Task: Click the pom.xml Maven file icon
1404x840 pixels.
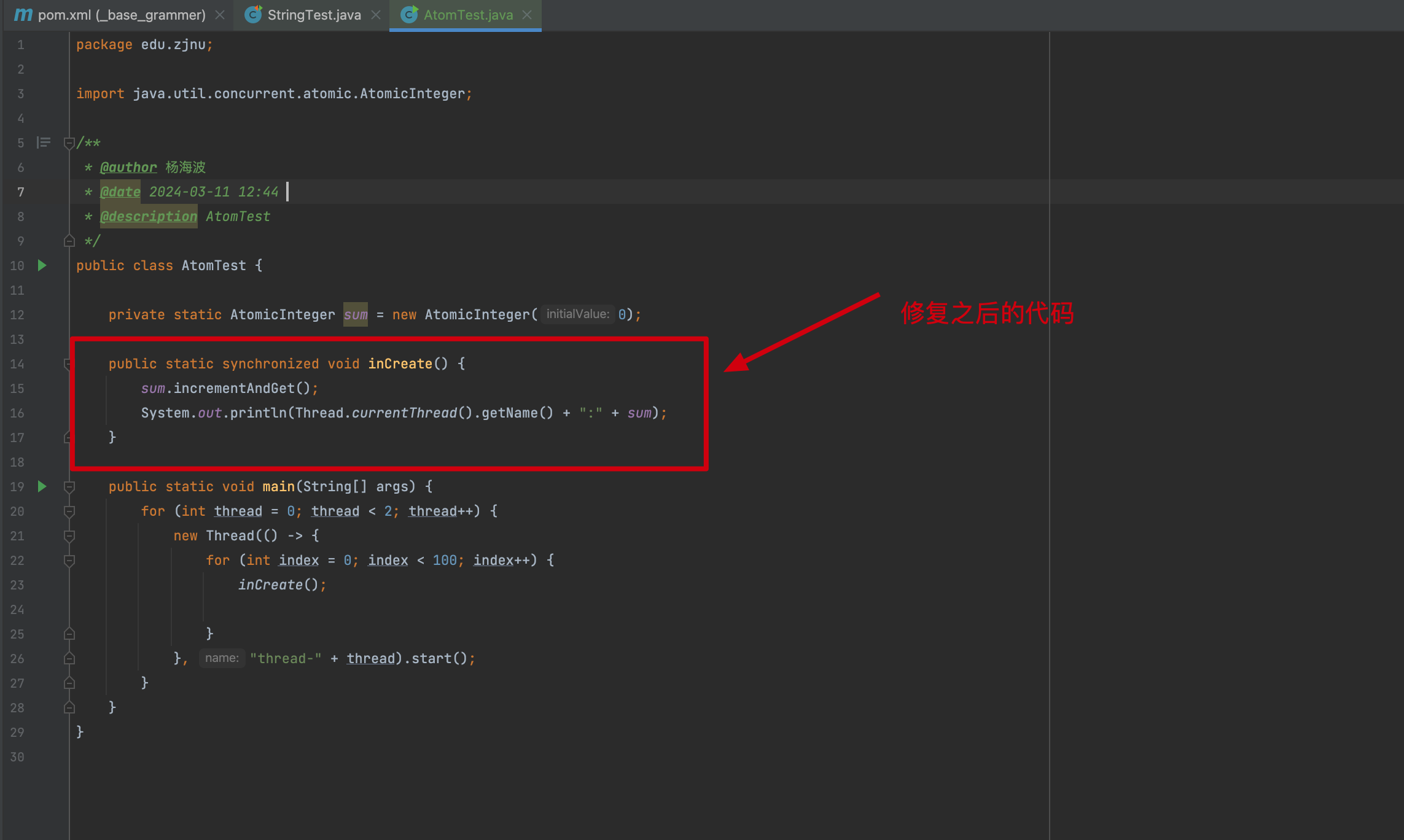Action: click(x=23, y=15)
